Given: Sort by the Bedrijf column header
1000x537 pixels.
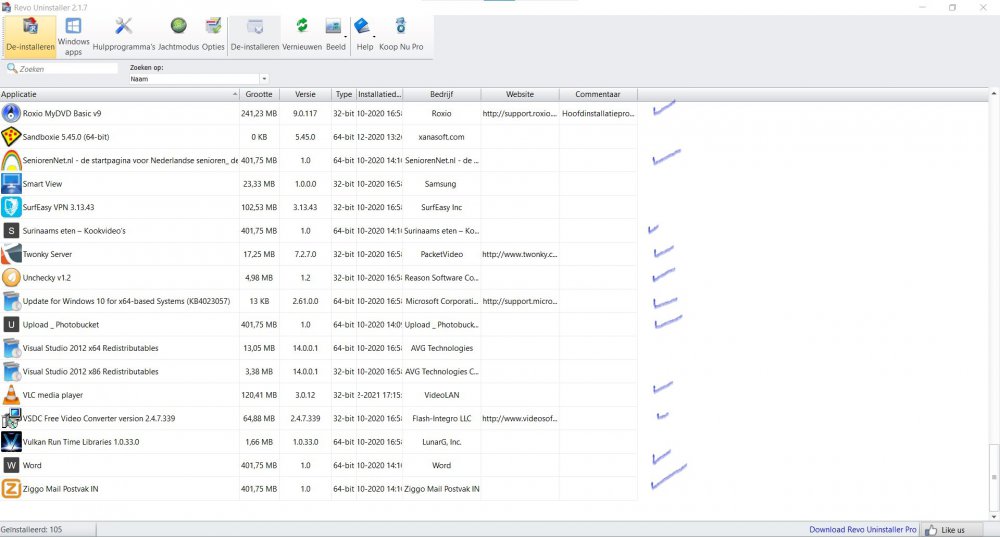Looking at the screenshot, I should click(441, 94).
